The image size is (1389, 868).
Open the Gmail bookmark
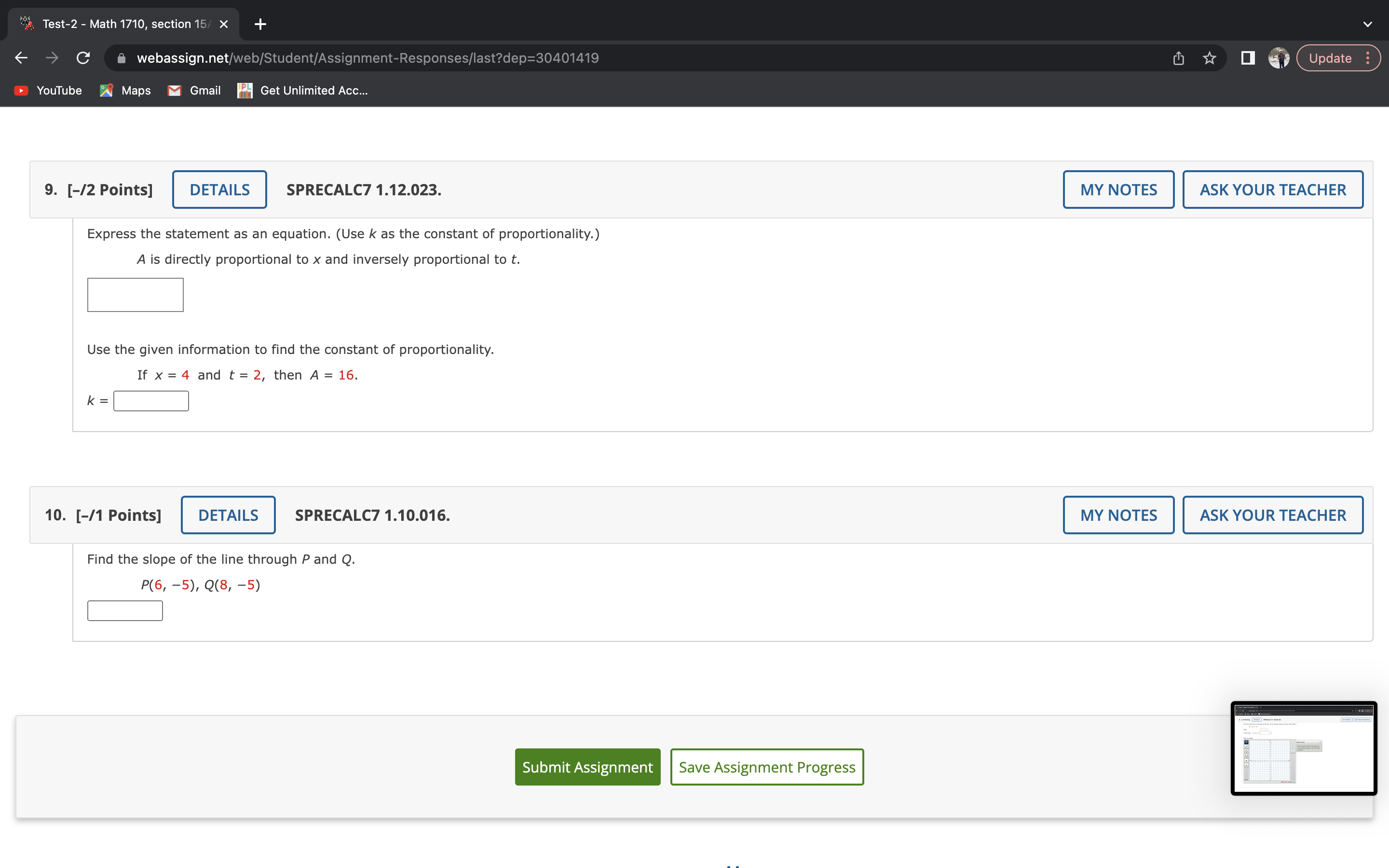194,91
